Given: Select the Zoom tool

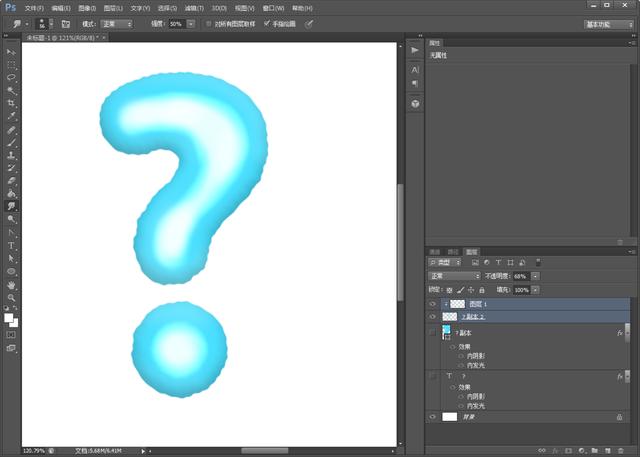Looking at the screenshot, I should point(11,297).
